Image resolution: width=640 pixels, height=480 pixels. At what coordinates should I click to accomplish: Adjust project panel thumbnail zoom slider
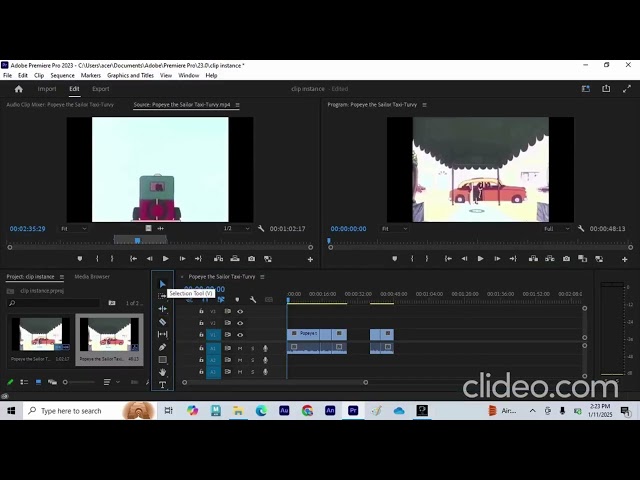[x=78, y=382]
